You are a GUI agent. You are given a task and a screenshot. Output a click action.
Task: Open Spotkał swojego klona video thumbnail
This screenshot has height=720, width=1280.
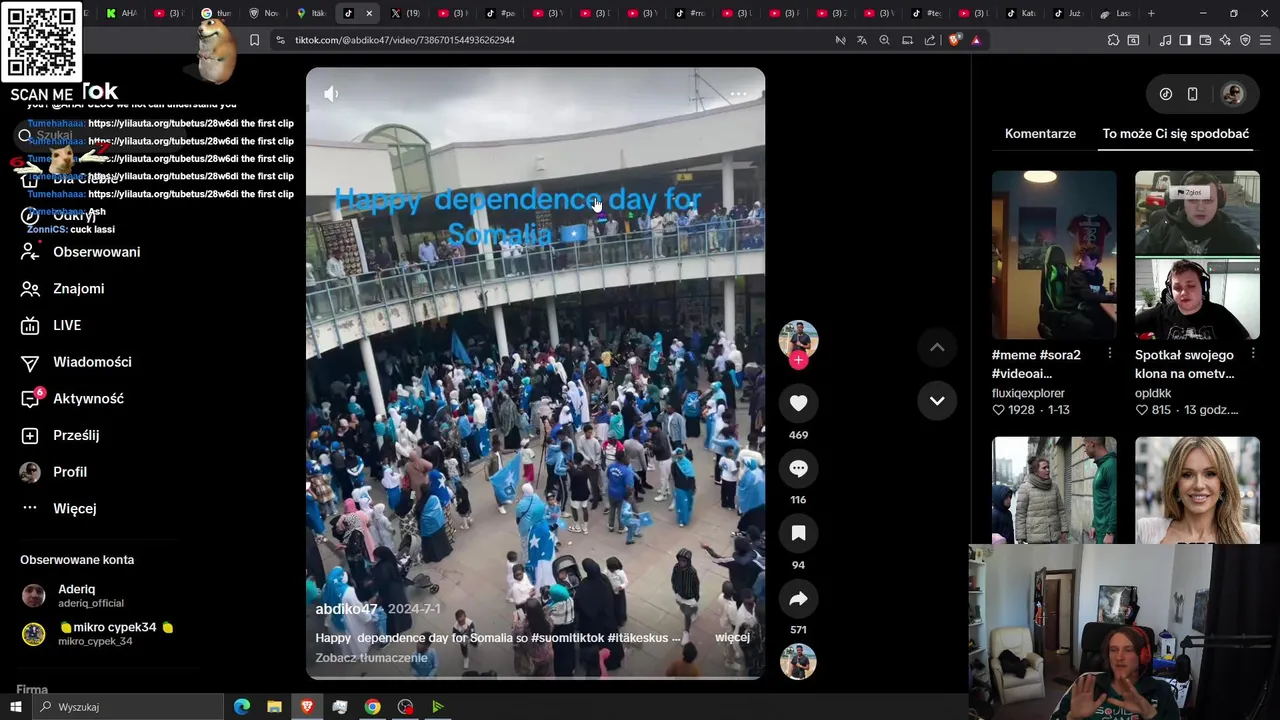coord(1197,255)
